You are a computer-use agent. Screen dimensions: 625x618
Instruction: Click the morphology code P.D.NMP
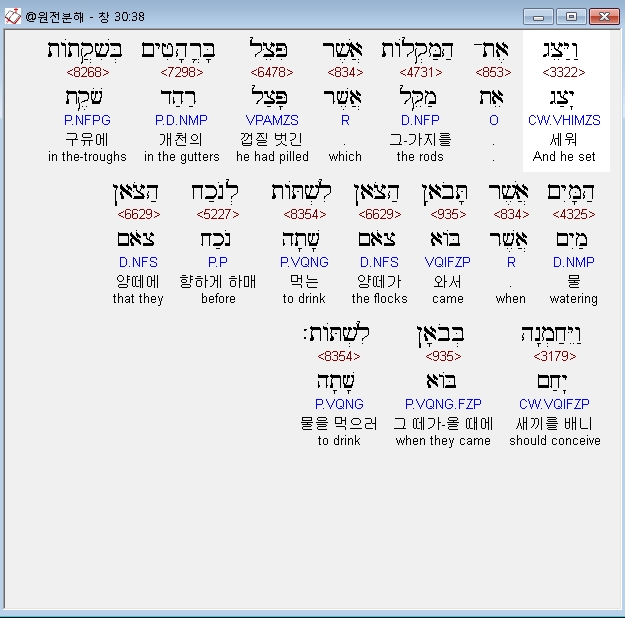[181, 120]
